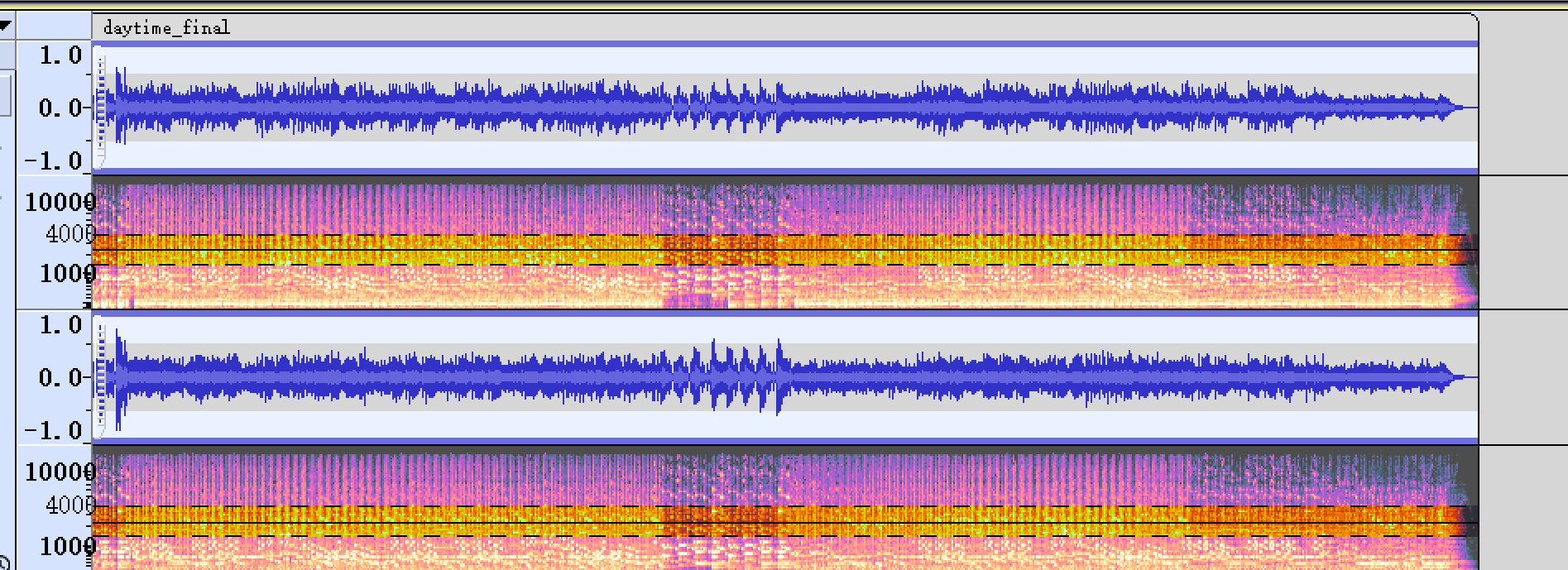This screenshot has height=570, width=1568.
Task: Click the right channel waveform display
Action: (784, 377)
